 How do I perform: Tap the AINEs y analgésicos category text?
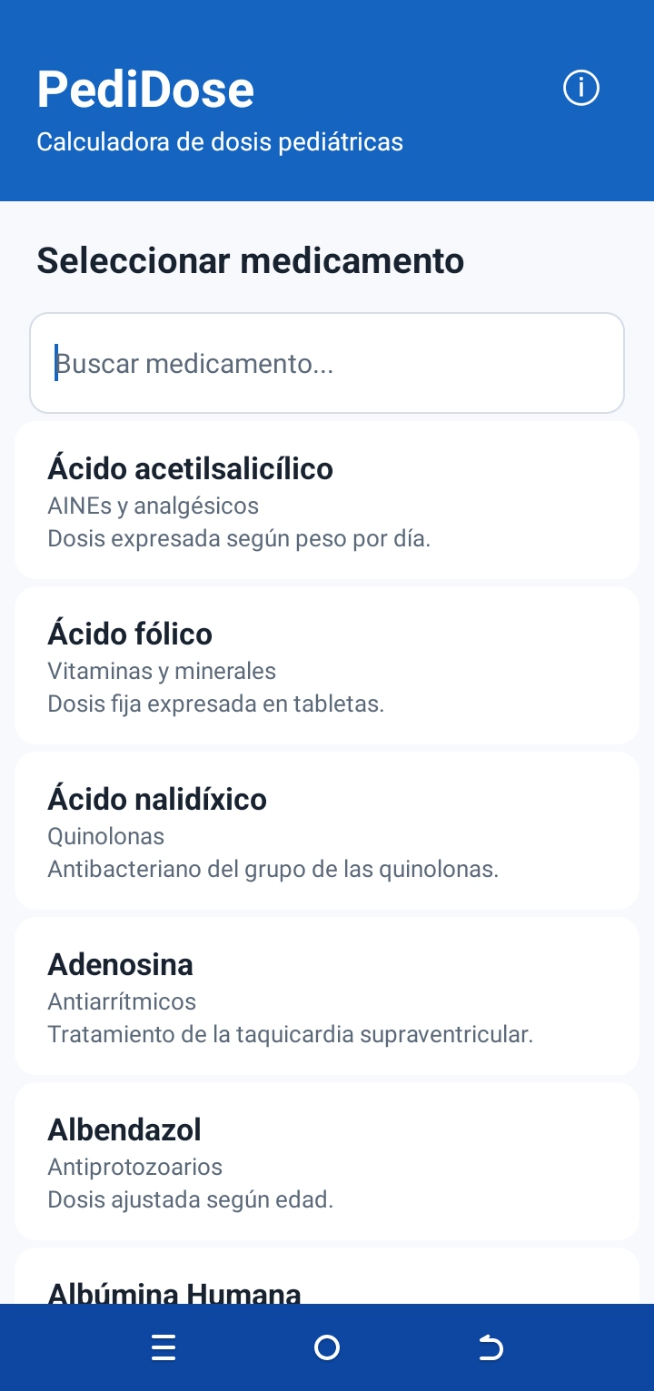153,506
